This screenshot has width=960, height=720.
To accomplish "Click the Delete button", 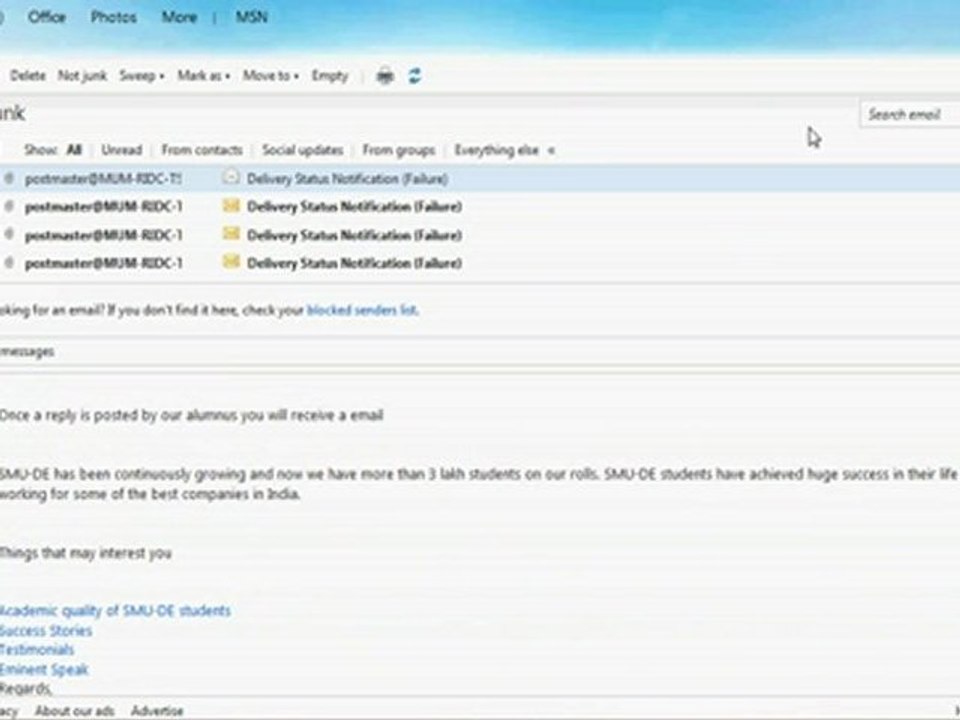I will 28,76.
